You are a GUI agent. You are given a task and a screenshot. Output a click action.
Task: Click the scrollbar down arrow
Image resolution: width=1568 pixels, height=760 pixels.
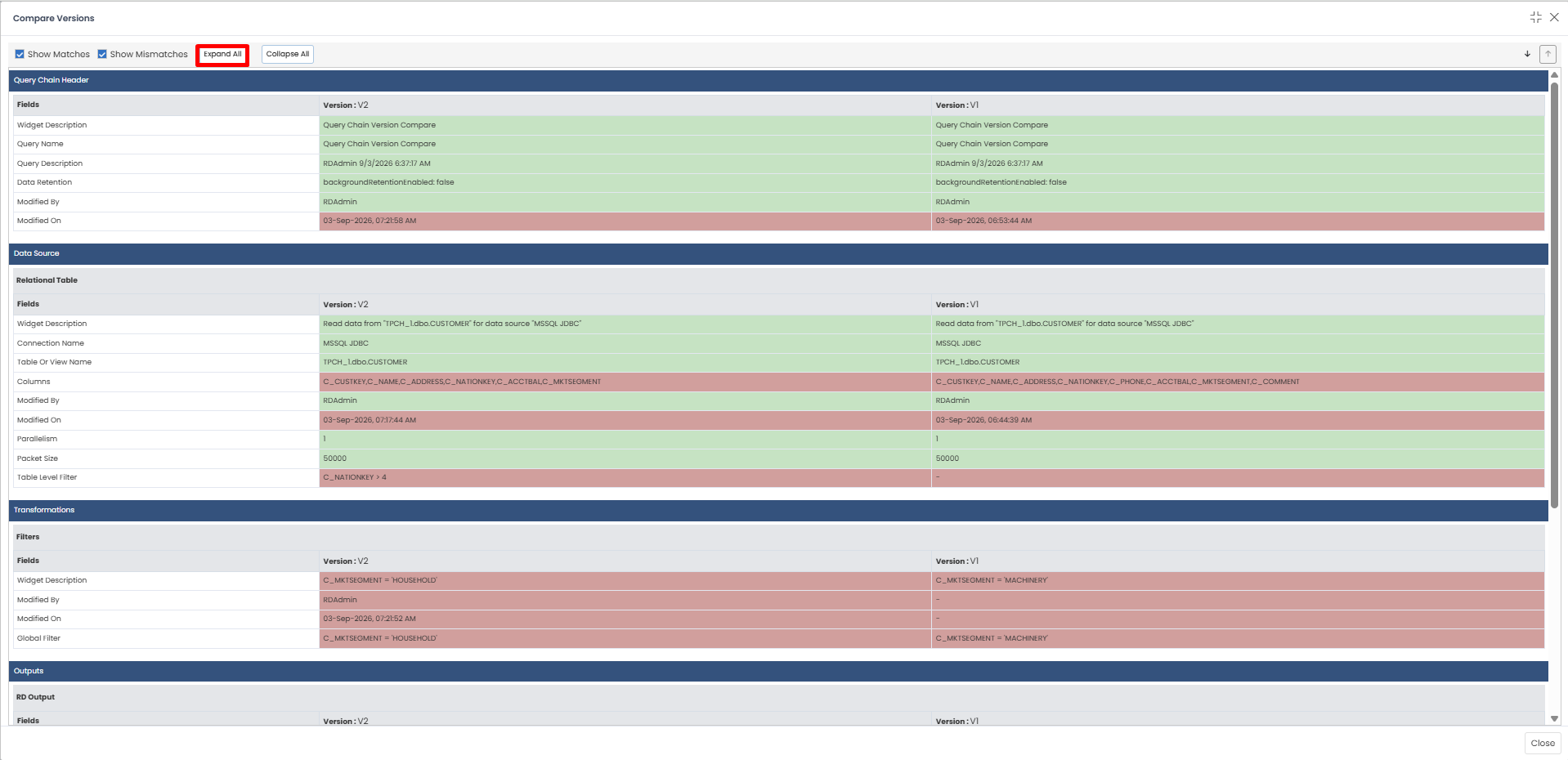1554,718
